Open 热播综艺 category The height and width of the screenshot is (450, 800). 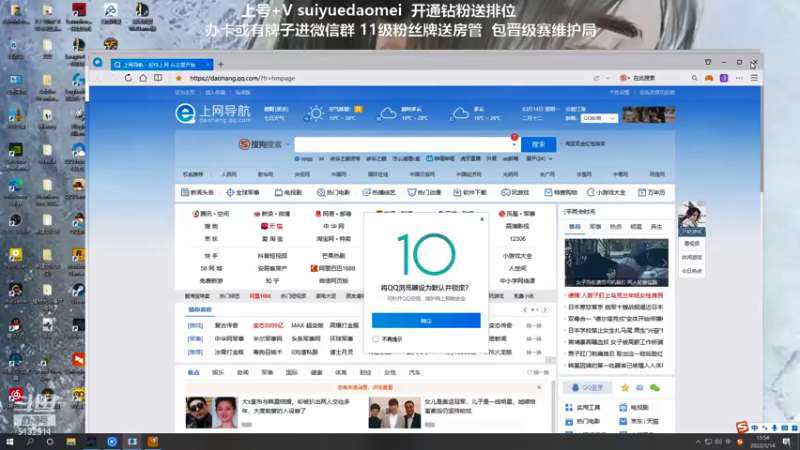coord(379,192)
